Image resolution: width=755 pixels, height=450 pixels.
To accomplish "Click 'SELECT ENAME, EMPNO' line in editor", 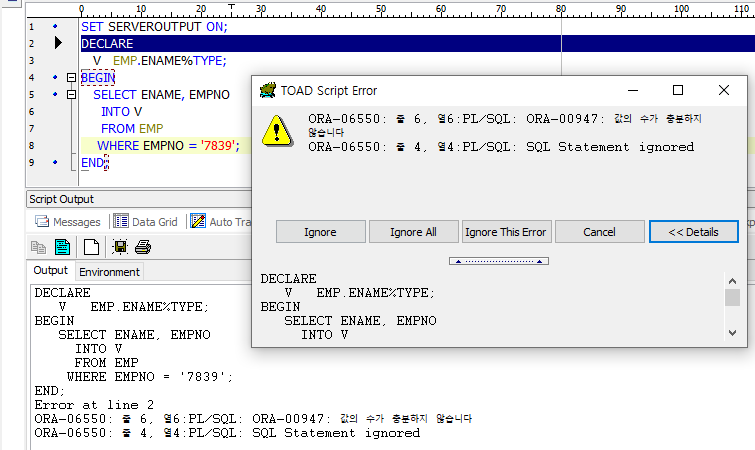I will 161,95.
